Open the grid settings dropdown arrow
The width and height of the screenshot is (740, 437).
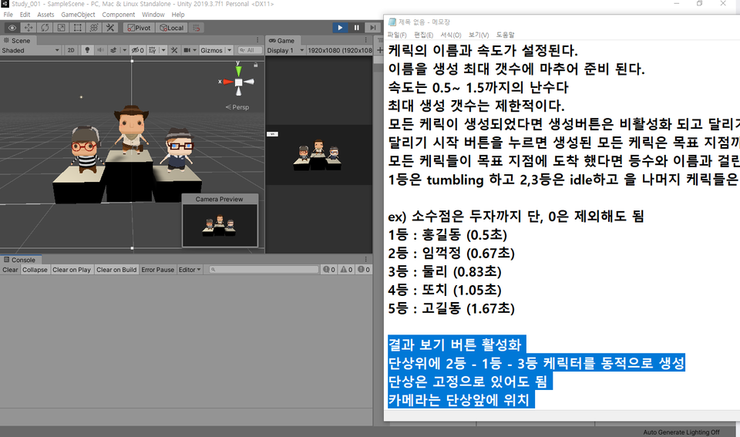pos(163,50)
